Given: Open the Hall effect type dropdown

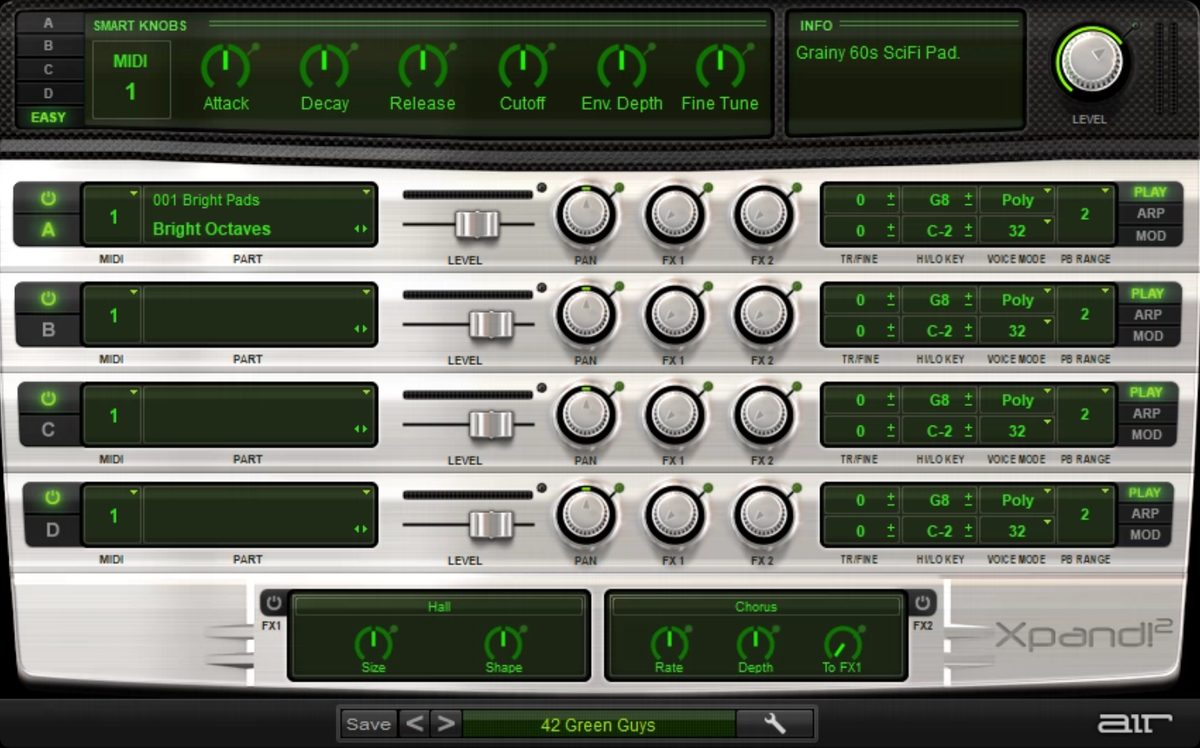Looking at the screenshot, I should (x=439, y=606).
